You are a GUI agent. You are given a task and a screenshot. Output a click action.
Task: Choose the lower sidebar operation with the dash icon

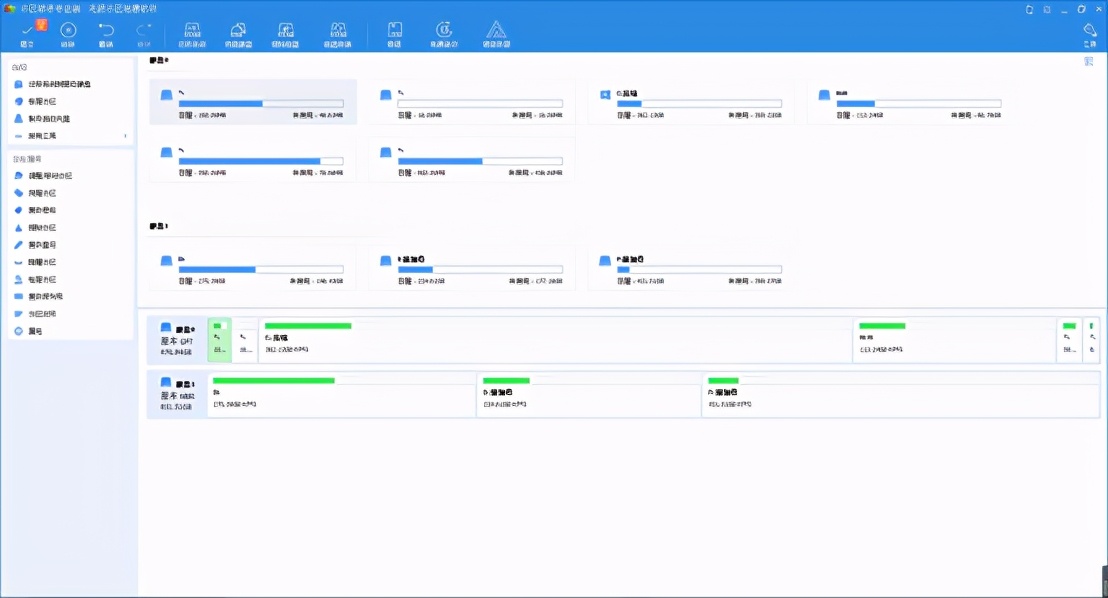click(x=70, y=262)
